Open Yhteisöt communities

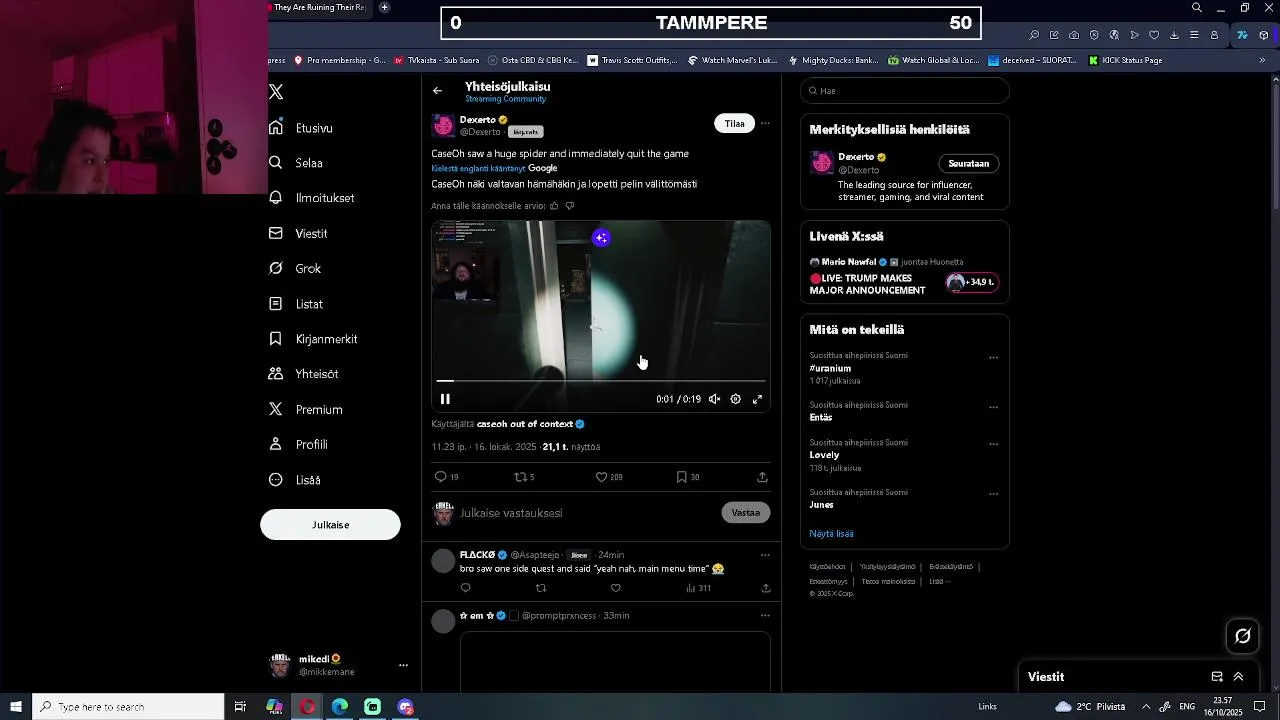click(304, 374)
